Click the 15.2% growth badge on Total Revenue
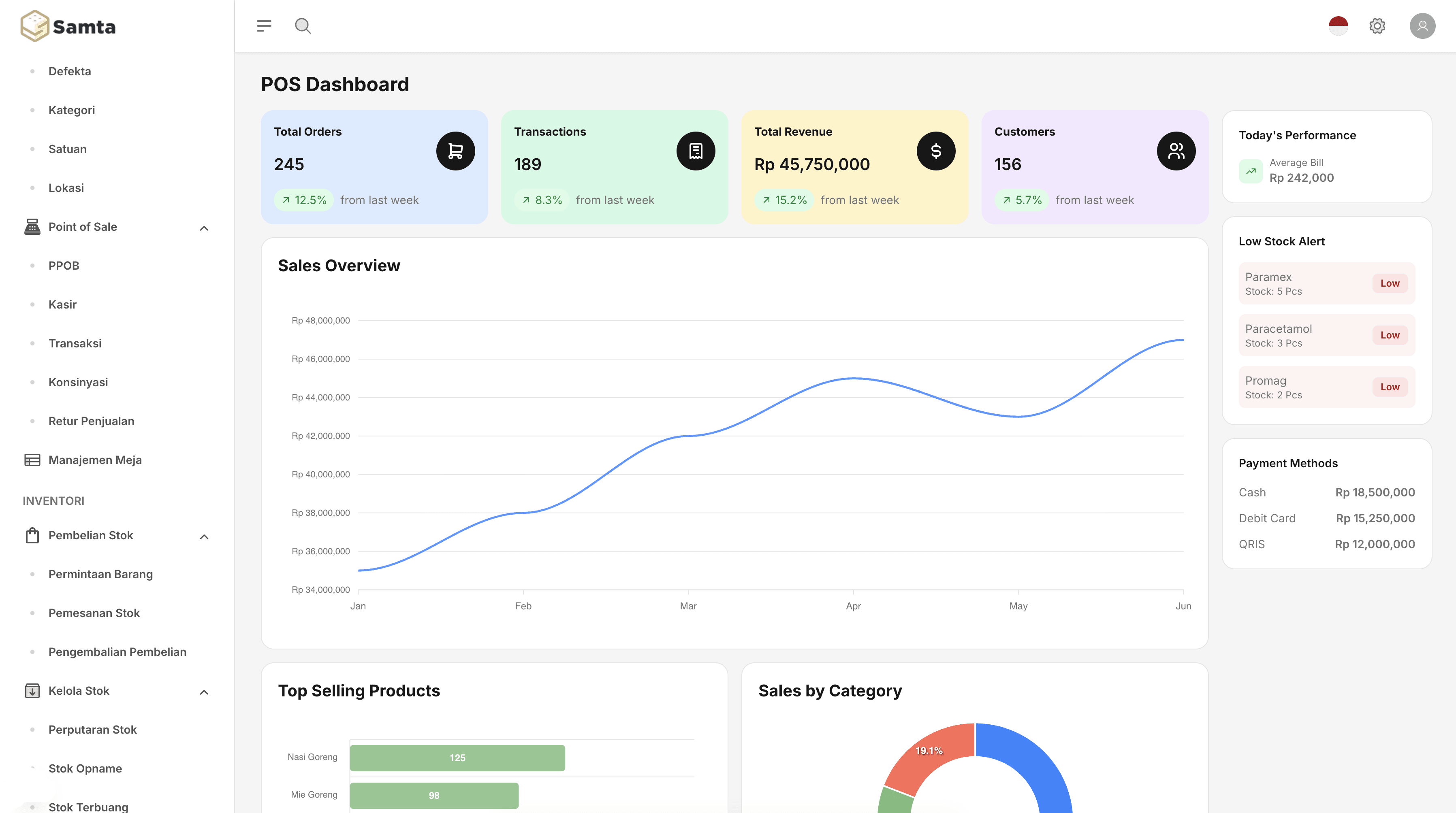The width and height of the screenshot is (1456, 813). [784, 200]
